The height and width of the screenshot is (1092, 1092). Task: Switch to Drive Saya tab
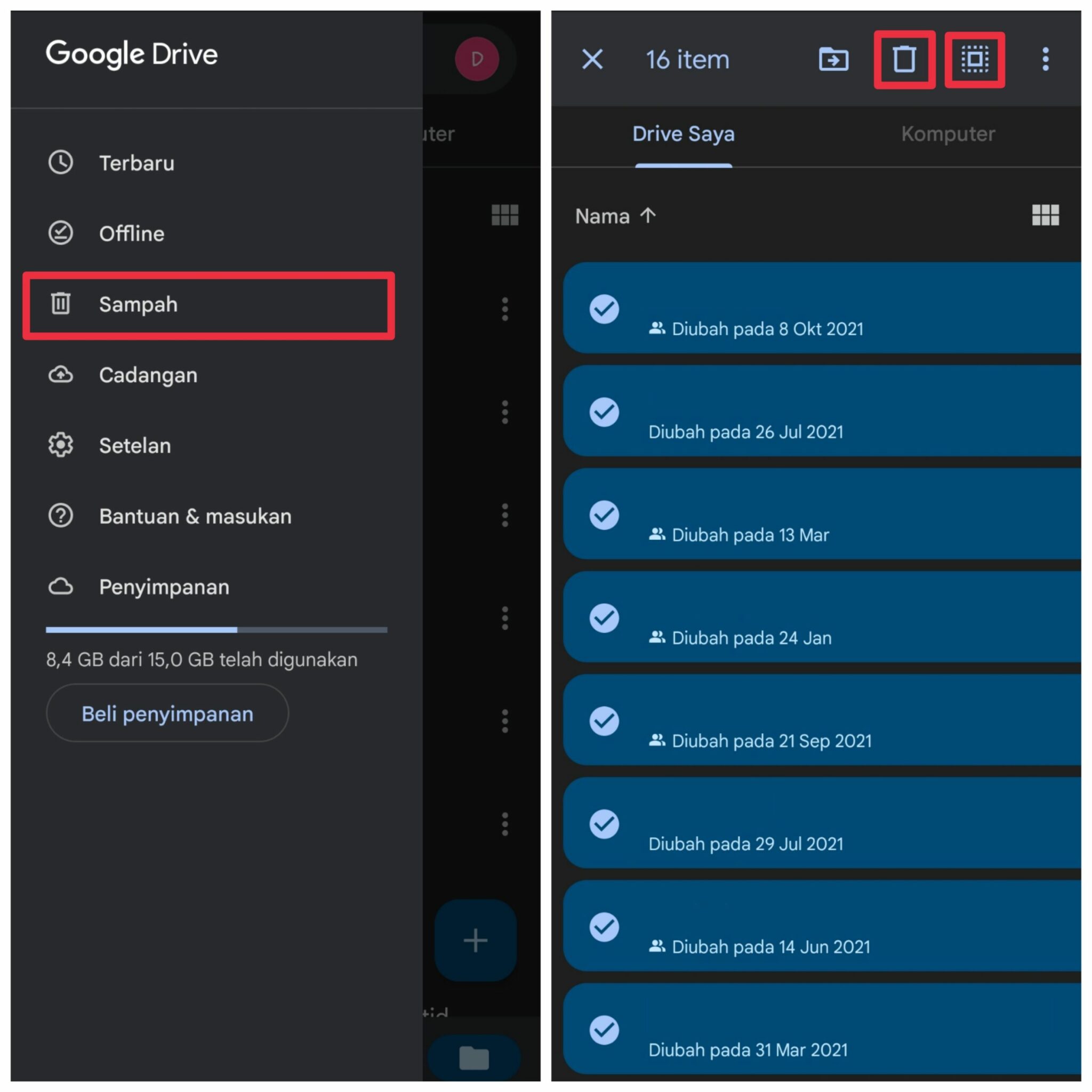684,134
